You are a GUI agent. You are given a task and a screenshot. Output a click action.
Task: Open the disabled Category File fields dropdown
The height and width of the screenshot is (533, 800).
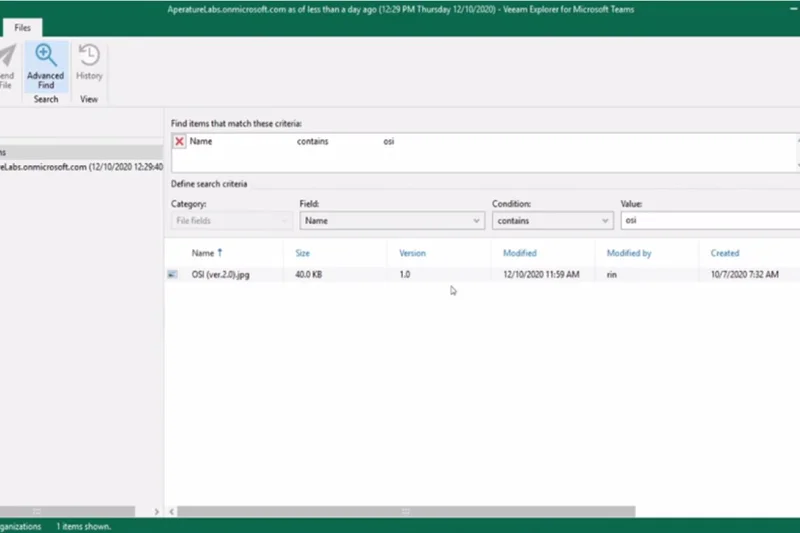pos(232,221)
